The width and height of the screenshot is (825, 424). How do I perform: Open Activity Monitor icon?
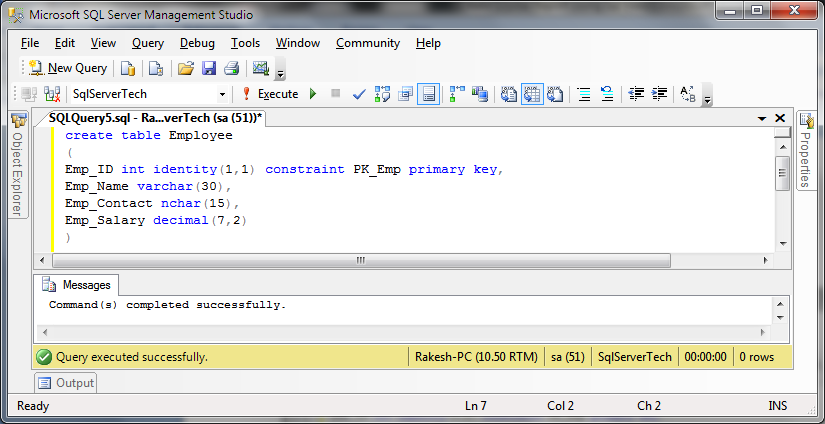(x=261, y=68)
